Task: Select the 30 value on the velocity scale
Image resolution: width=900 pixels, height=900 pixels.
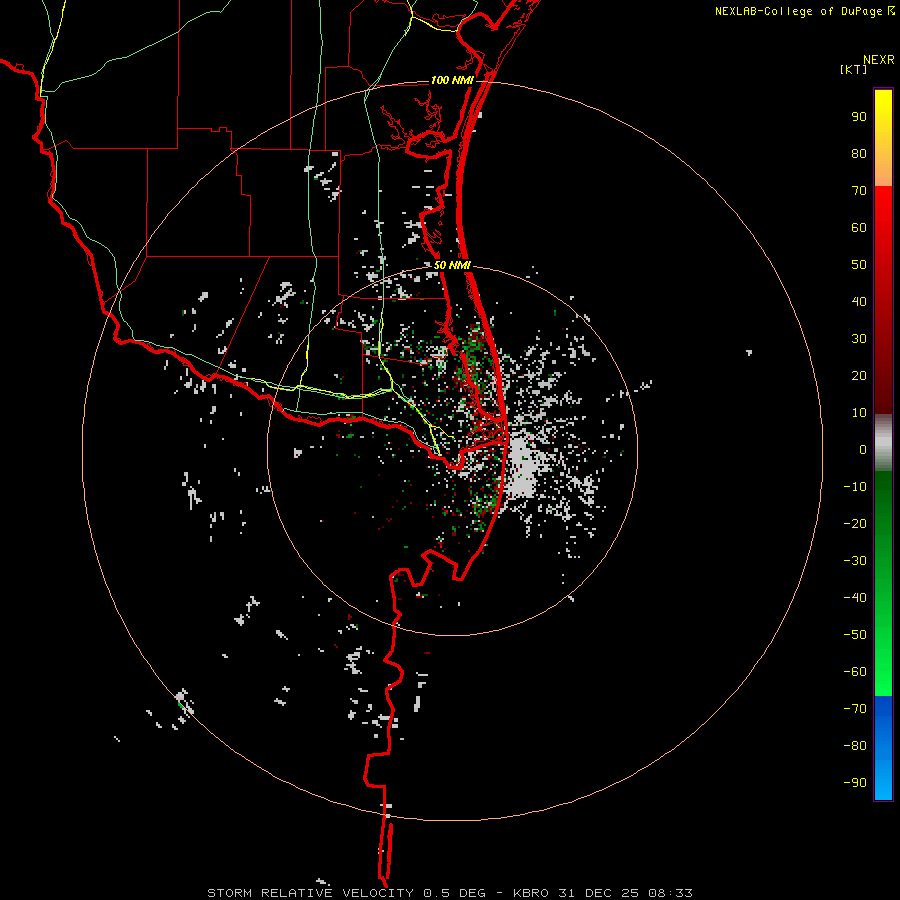Action: click(859, 339)
